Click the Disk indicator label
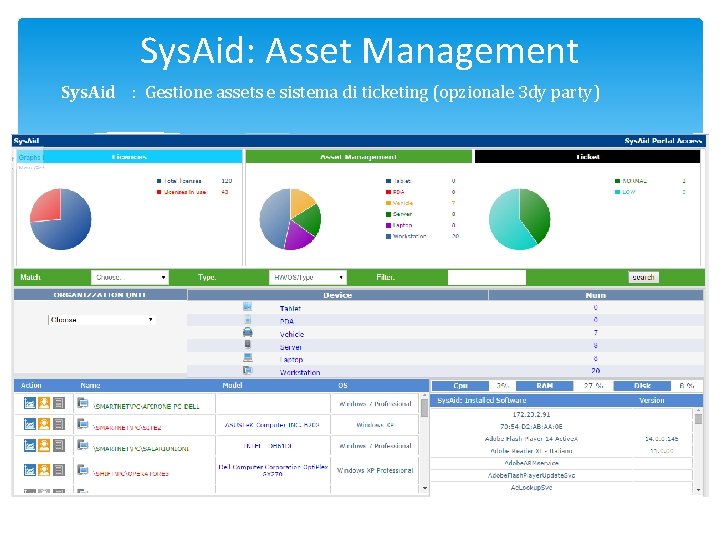 642,386
